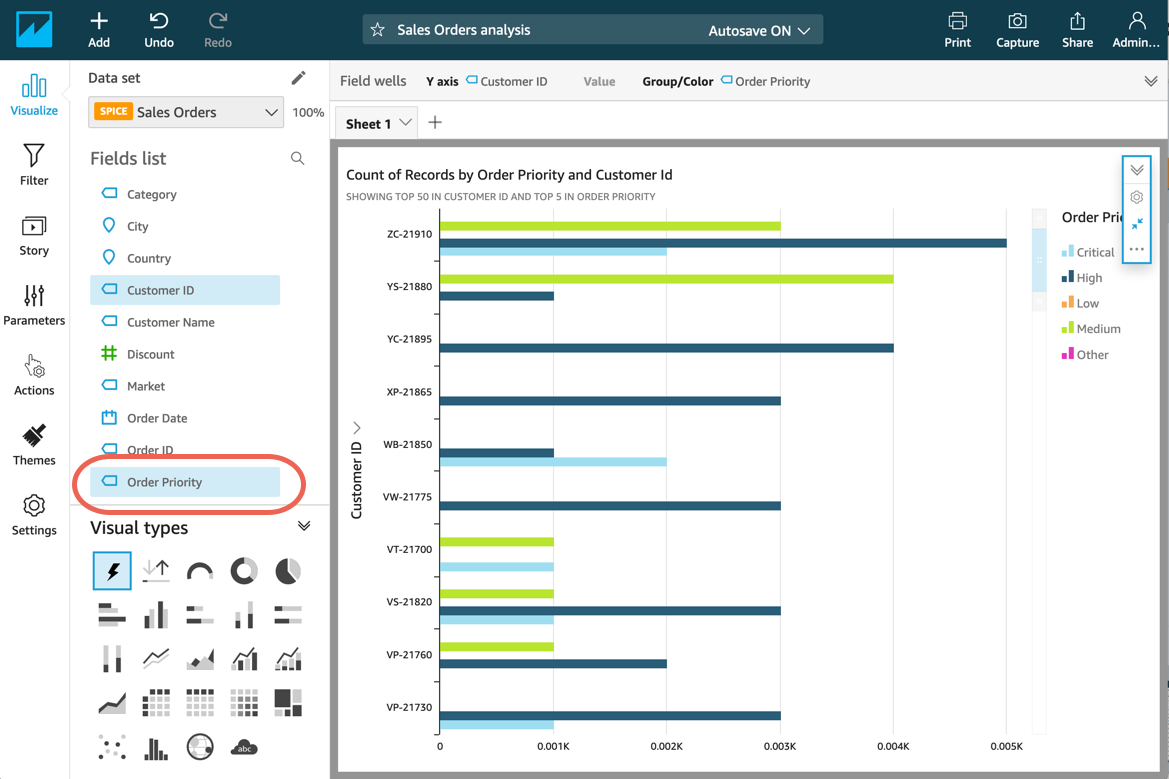
Task: Select the Order Date field
Action: 157,418
